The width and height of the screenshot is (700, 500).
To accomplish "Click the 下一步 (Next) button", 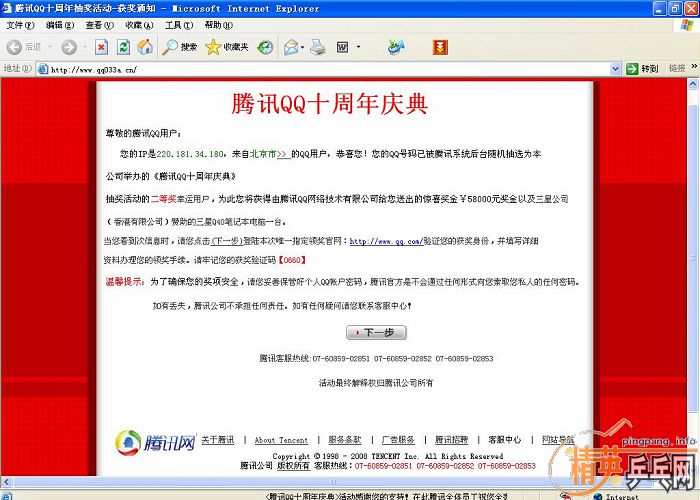I will pos(376,333).
